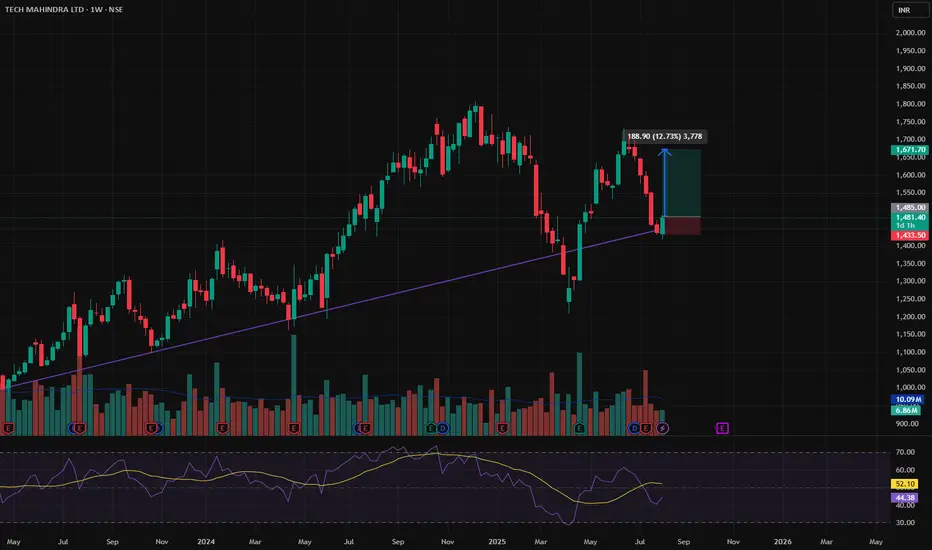The width and height of the screenshot is (932, 550).
Task: Click the red January 2025 earnings E marker
Action: point(502,428)
